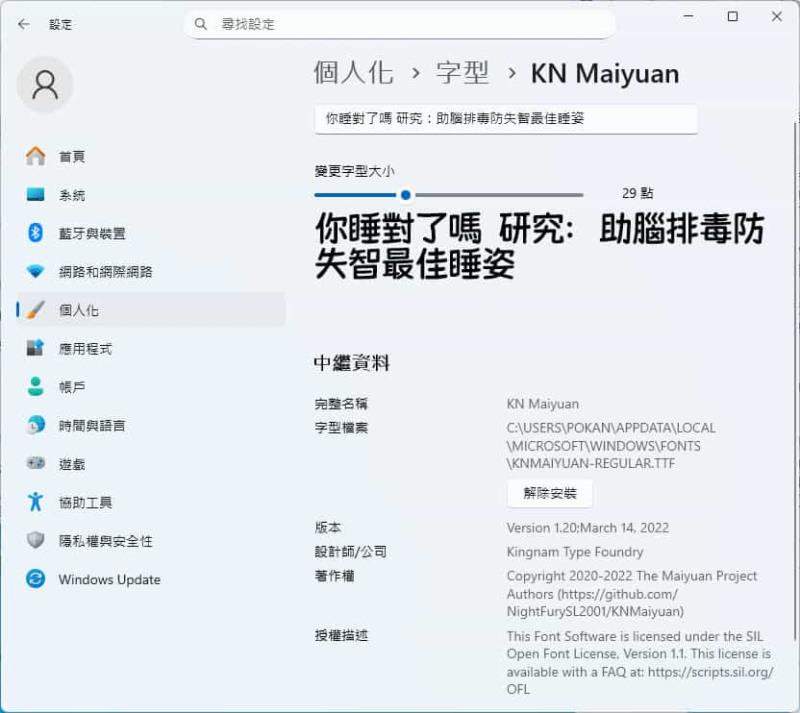This screenshot has width=800, height=713.
Task: Click the back arrow at top left
Action: click(22, 23)
